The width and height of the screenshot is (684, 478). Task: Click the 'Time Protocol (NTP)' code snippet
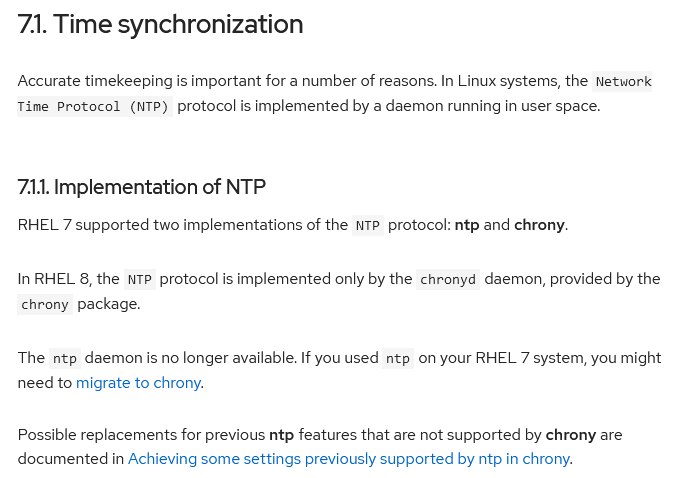[x=93, y=106]
